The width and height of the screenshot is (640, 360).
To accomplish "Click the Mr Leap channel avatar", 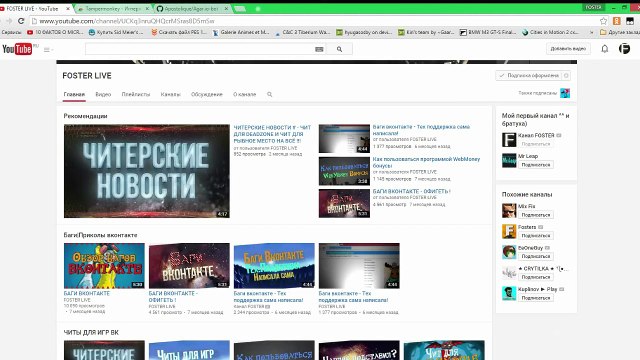I will tap(509, 160).
